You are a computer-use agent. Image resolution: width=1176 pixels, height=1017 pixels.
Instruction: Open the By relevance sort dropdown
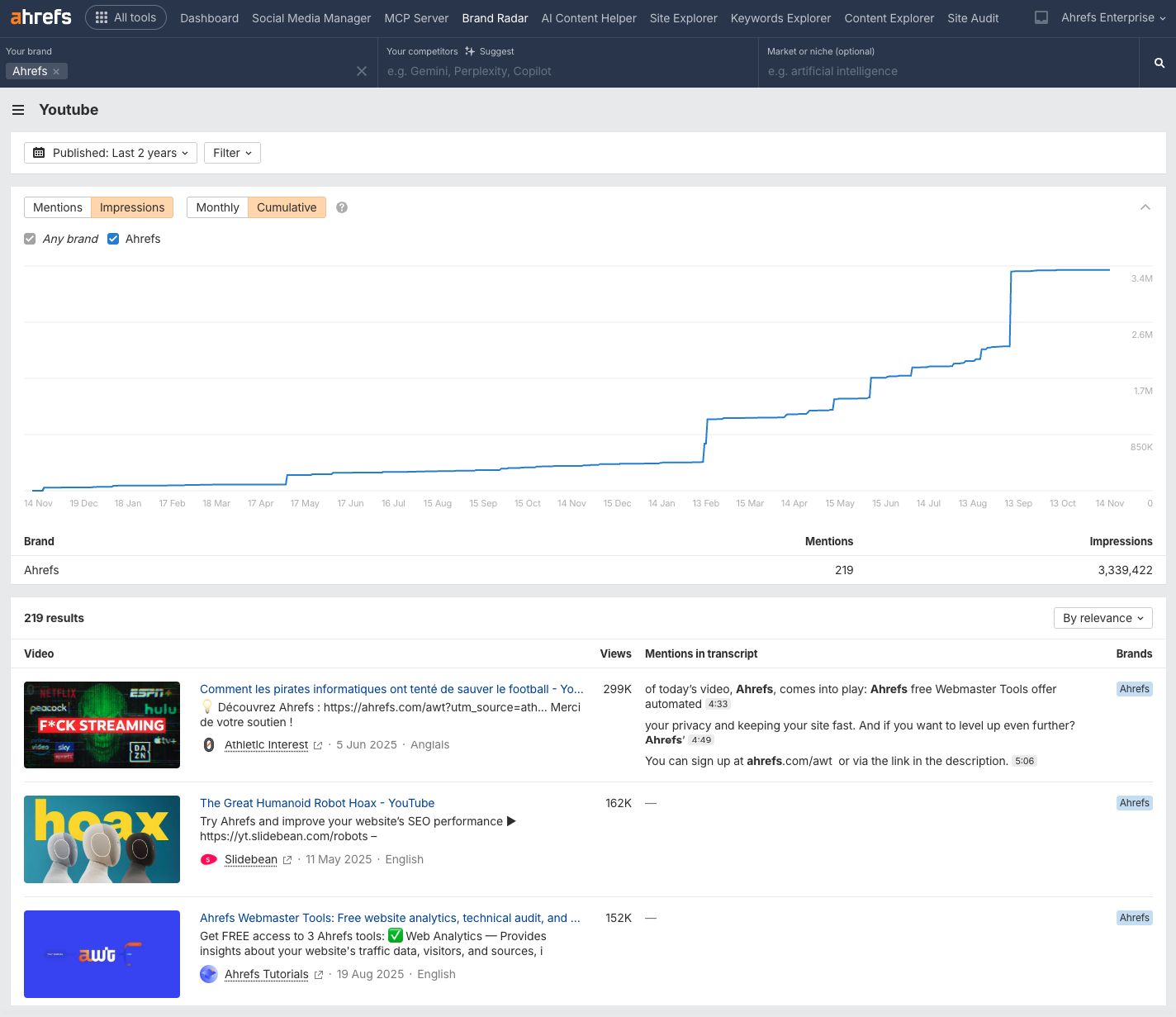coord(1102,618)
